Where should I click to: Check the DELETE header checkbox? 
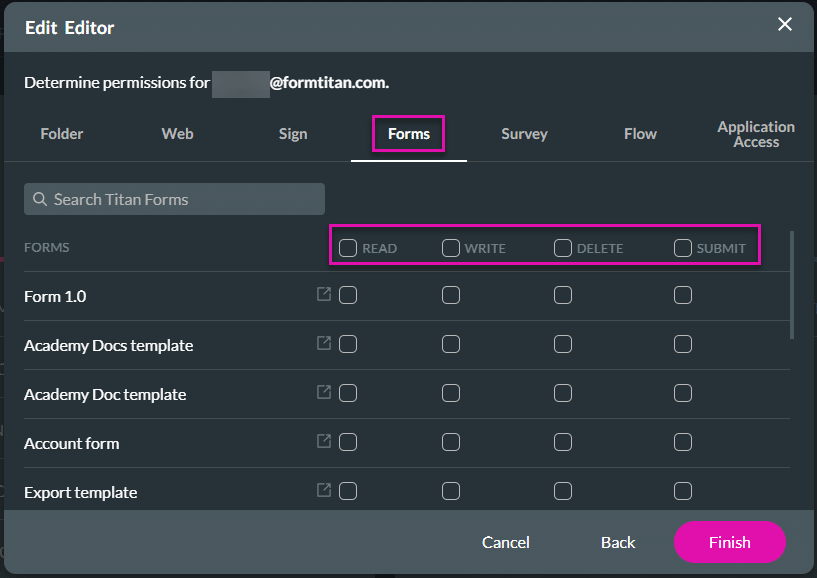point(563,248)
